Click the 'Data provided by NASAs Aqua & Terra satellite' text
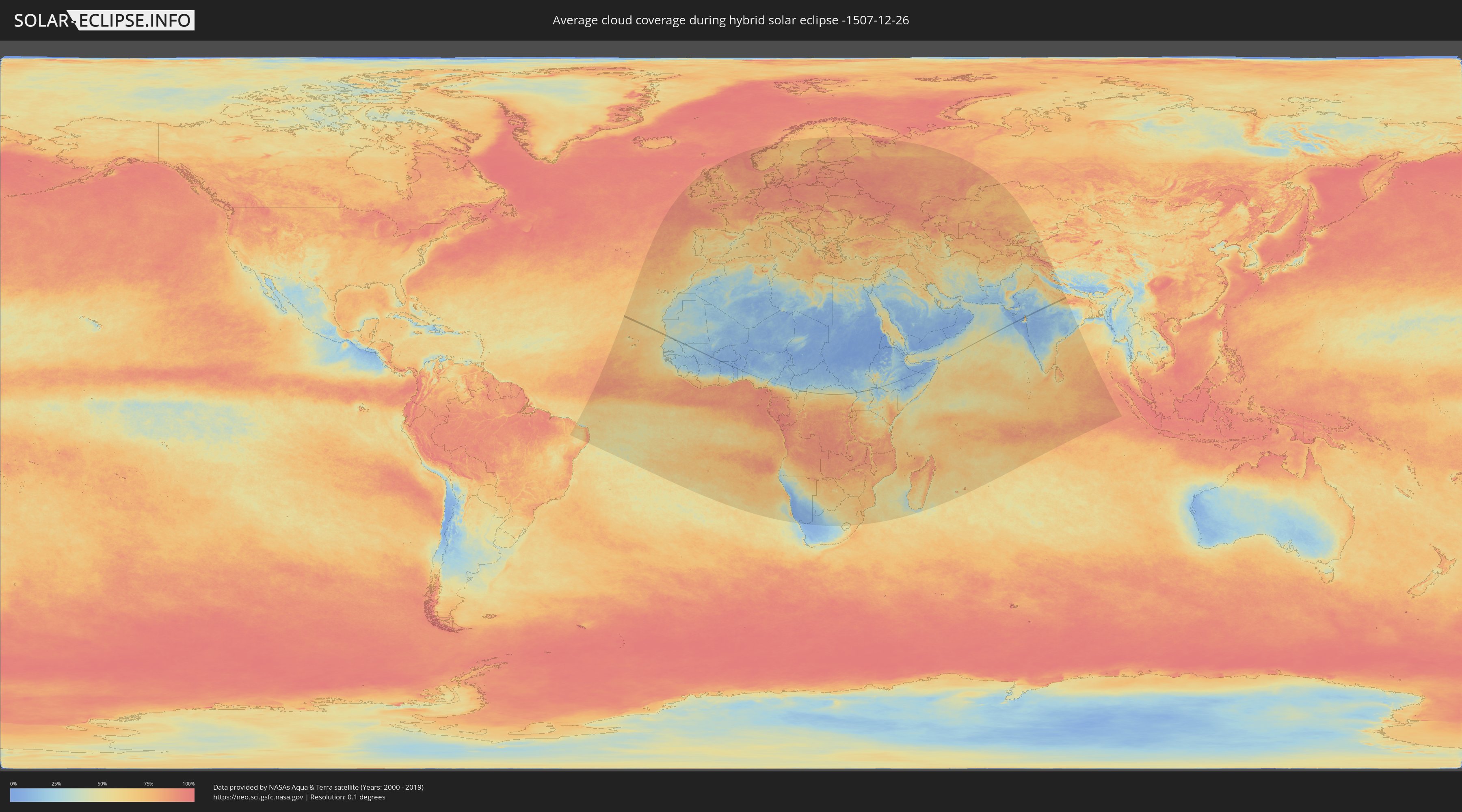 pos(285,787)
